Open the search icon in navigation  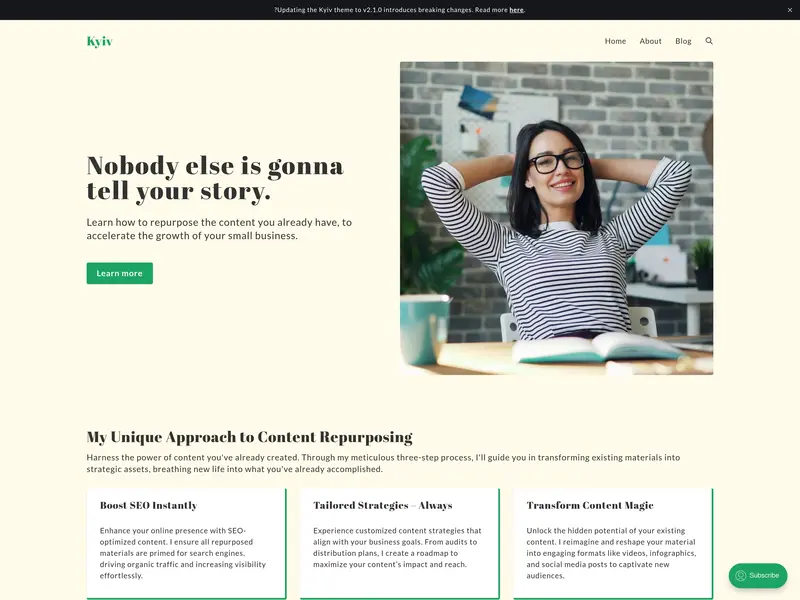tap(709, 41)
